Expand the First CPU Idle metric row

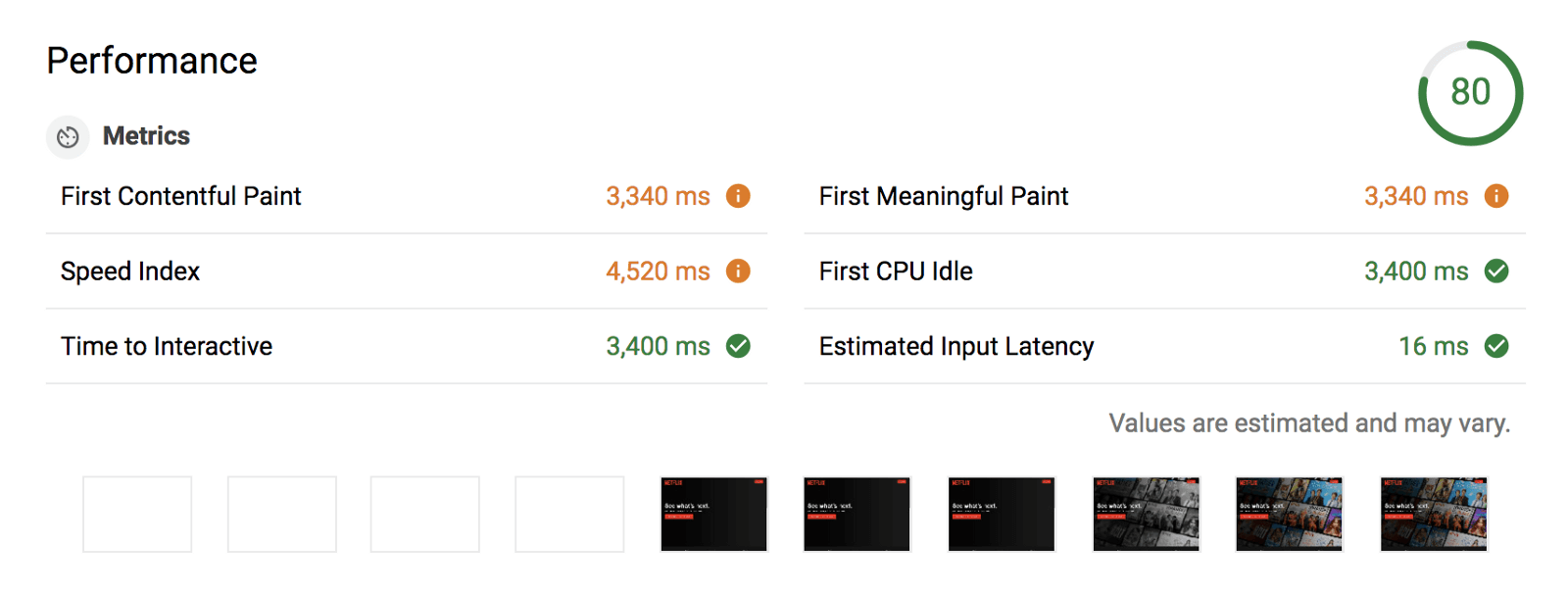896,272
